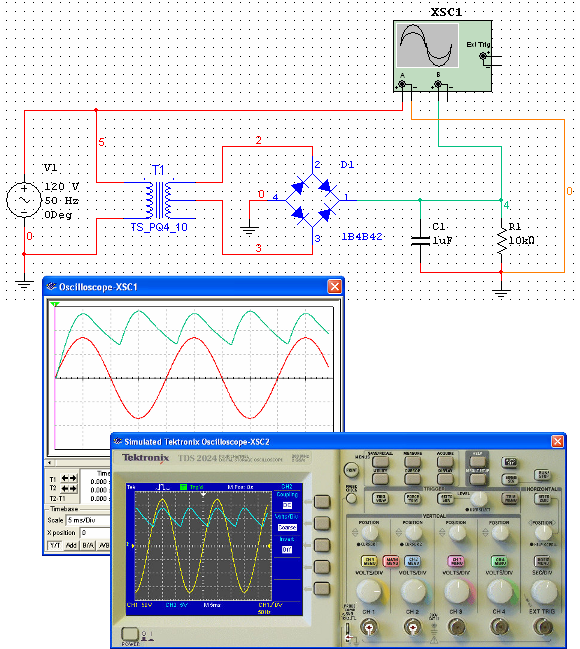Click the CH 1 vertical POSITION knob
The width and height of the screenshot is (580, 649).
coord(370,533)
